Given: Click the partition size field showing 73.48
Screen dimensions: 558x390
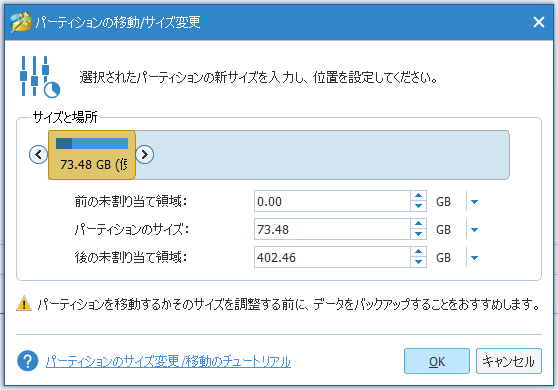Looking at the screenshot, I should (332, 230).
